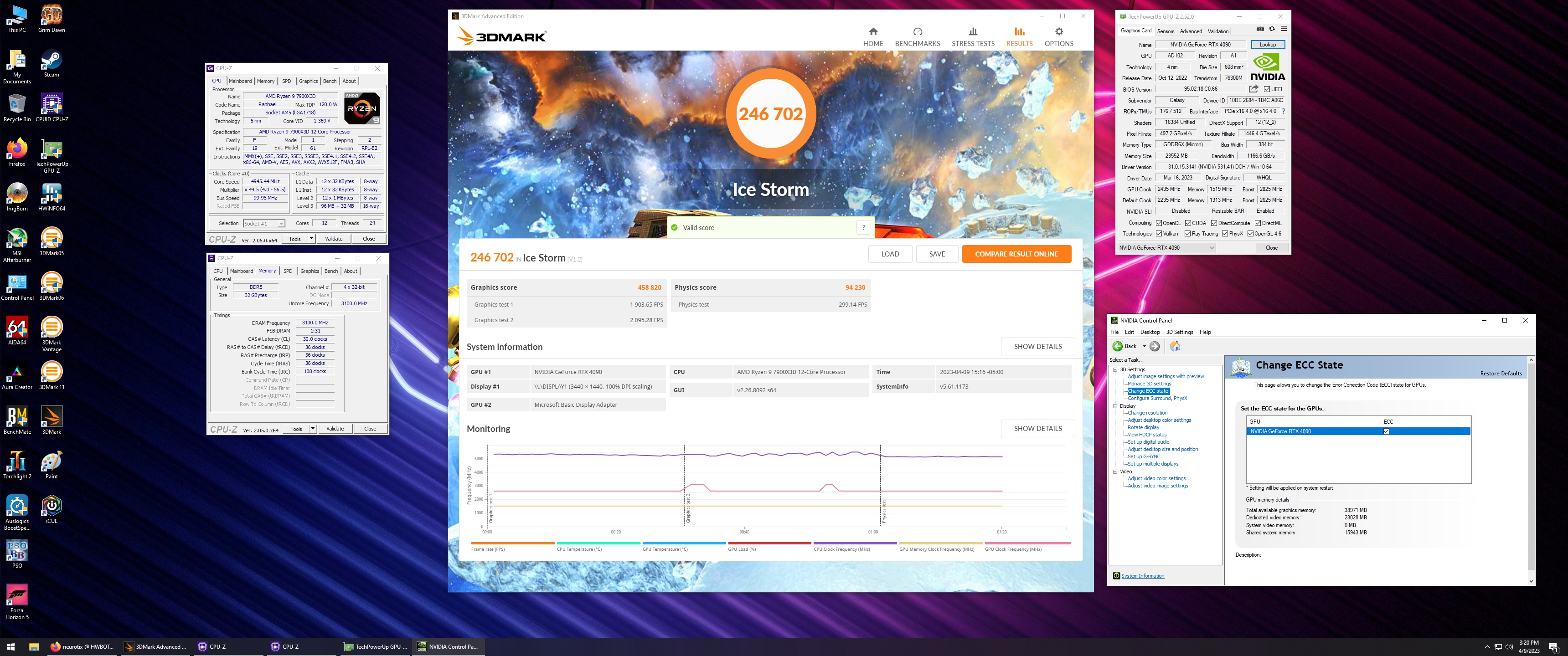Viewport: 1568px width, 656px height.
Task: Switch to Mainboard tab in upper CPU-Z window
Action: (240, 81)
